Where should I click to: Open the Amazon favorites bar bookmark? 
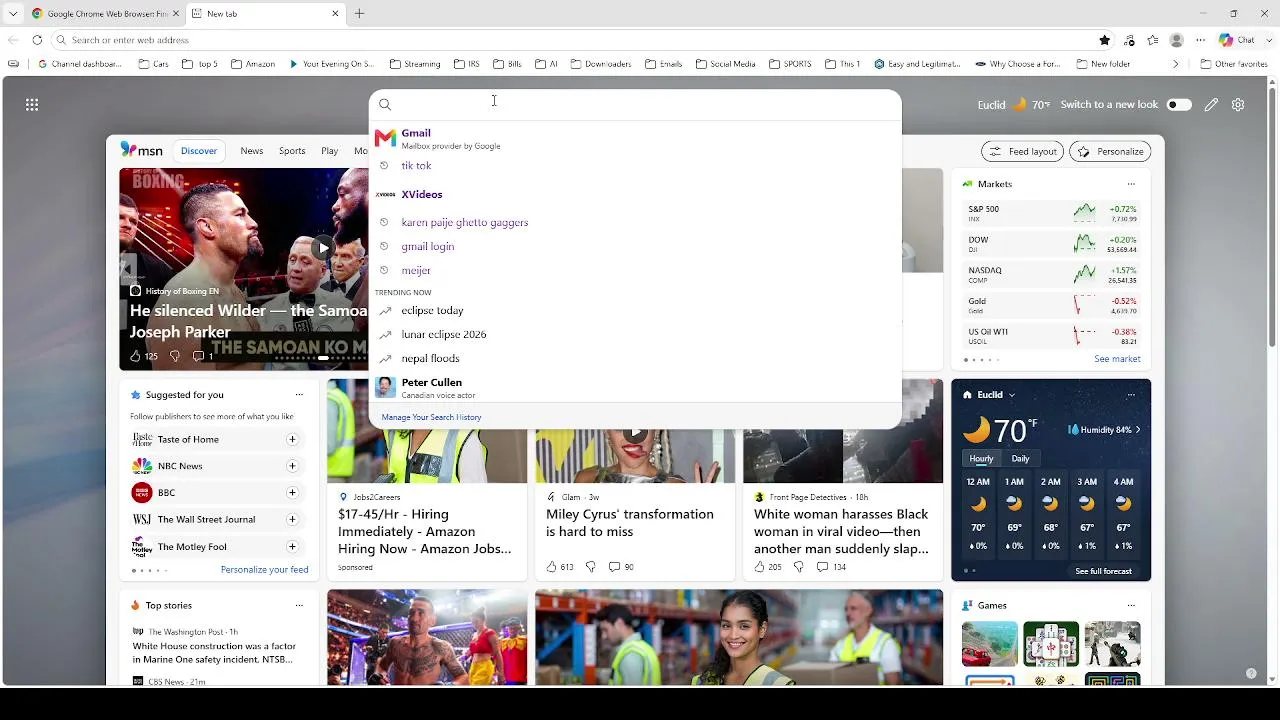253,64
